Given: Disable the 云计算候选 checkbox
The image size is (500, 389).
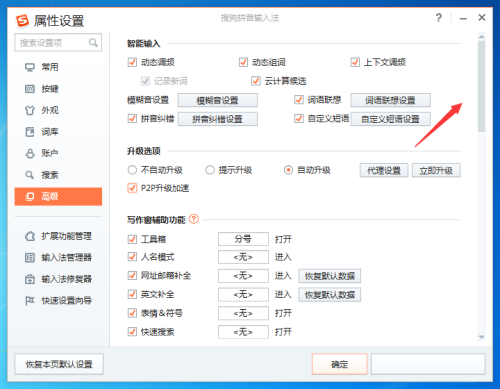Looking at the screenshot, I should 256,81.
